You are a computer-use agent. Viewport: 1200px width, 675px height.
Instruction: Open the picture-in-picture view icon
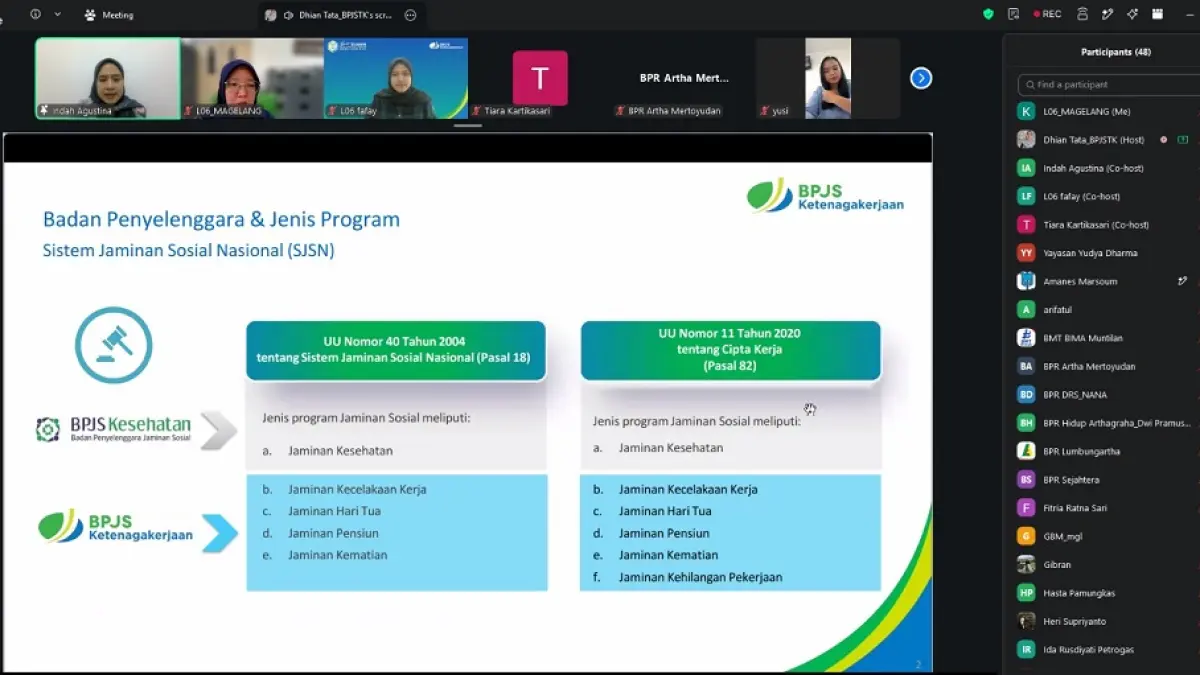pos(1014,14)
